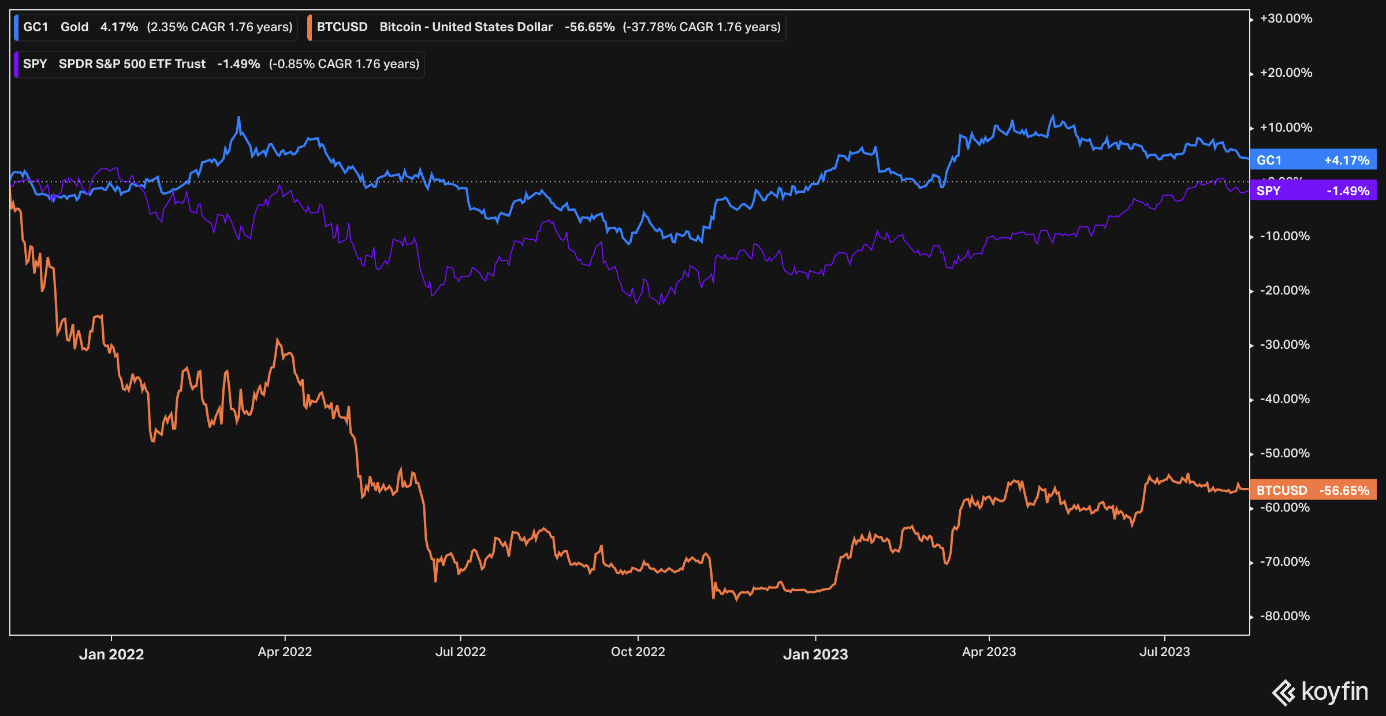Click the Koyfin logo icon

click(1284, 691)
